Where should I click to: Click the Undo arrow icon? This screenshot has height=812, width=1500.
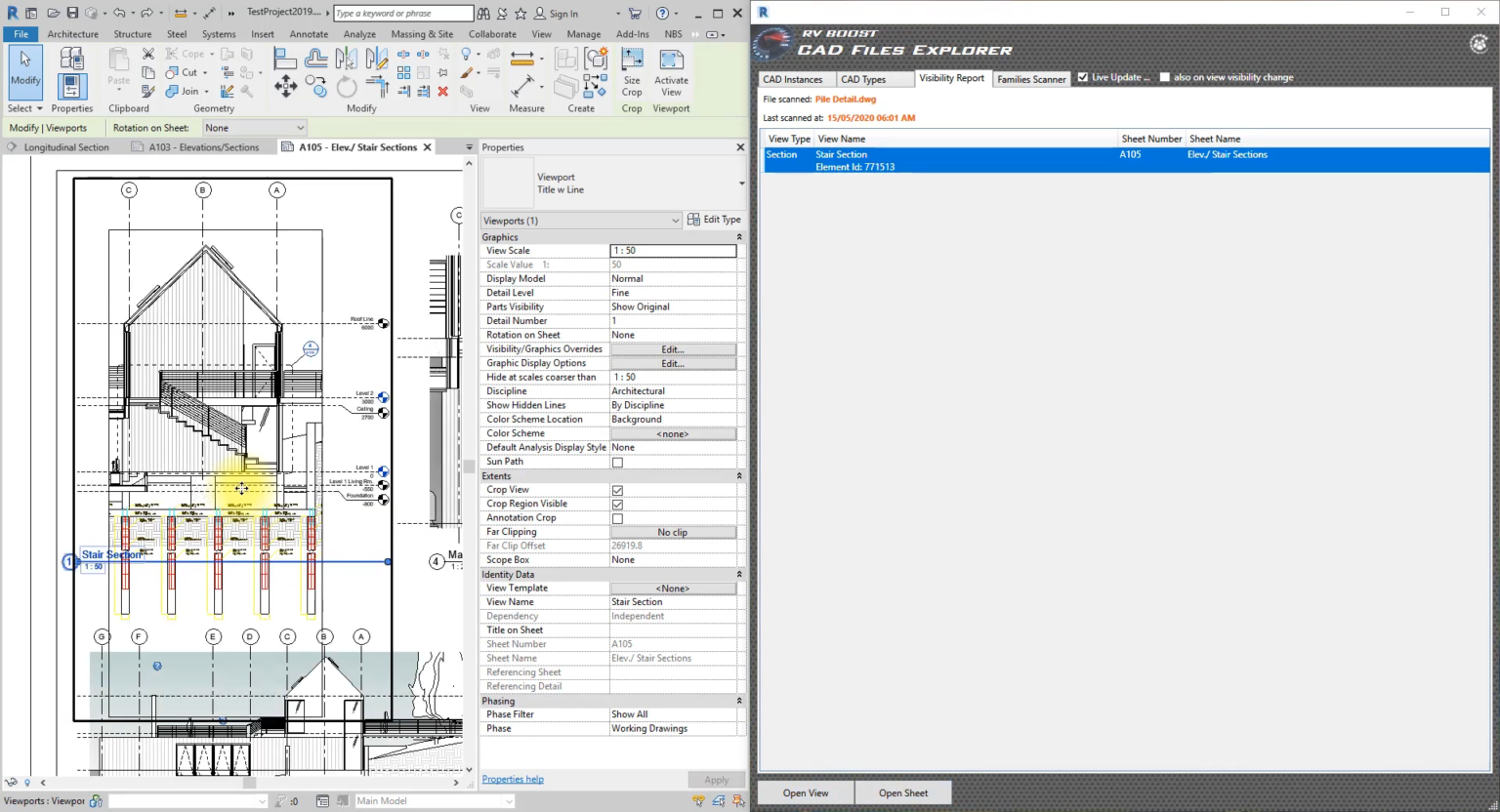point(119,14)
